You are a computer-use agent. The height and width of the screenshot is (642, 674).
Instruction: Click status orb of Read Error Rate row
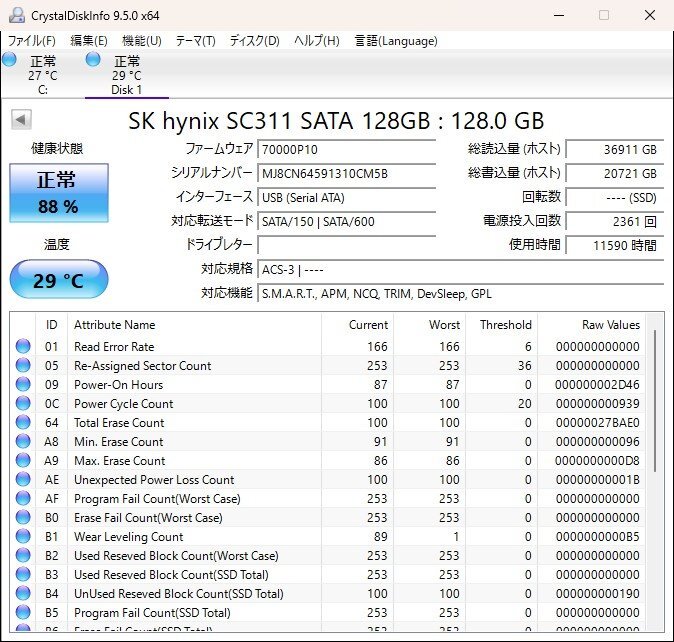[x=23, y=346]
